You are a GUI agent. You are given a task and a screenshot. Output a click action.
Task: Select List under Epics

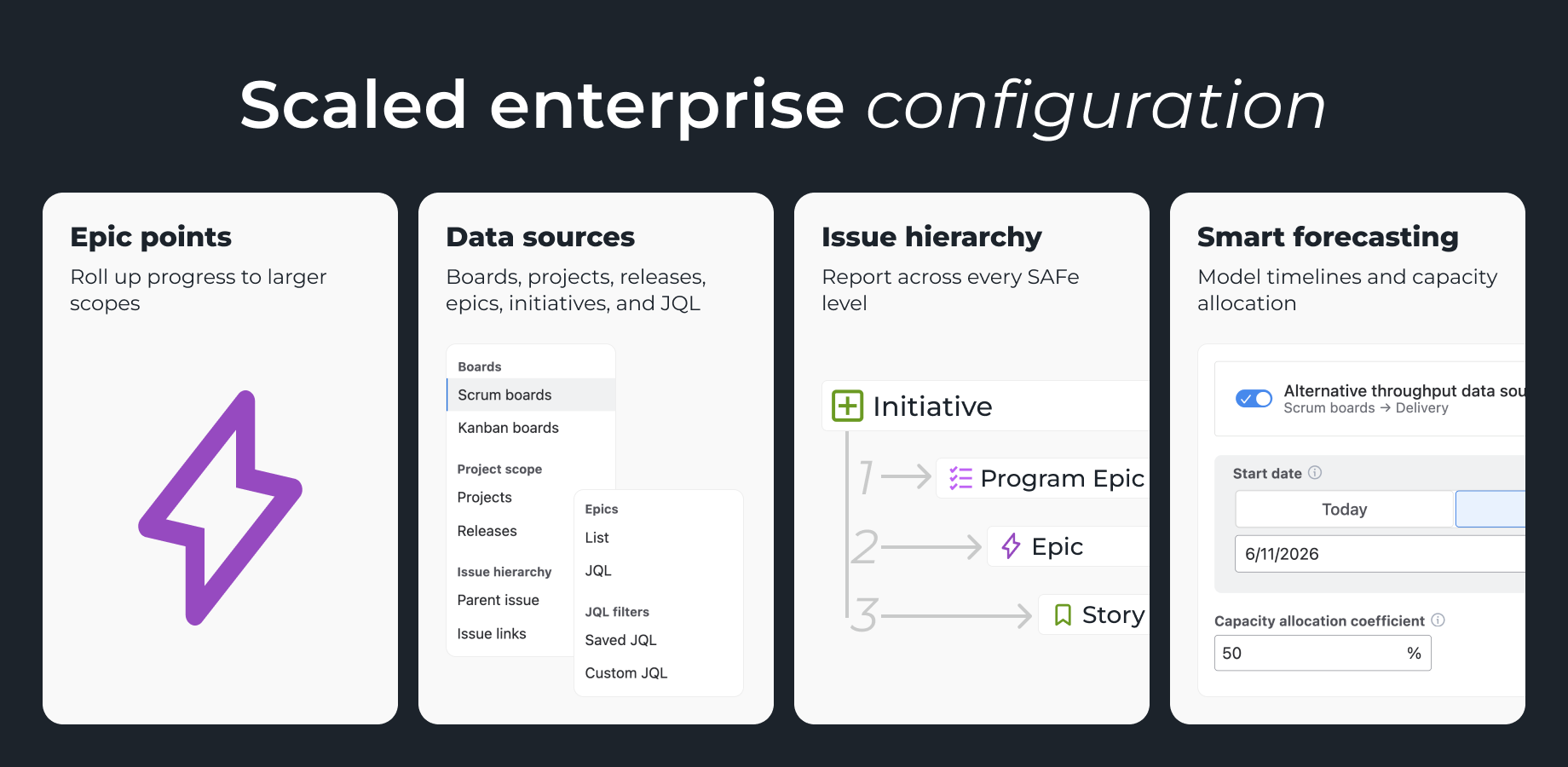pos(597,537)
